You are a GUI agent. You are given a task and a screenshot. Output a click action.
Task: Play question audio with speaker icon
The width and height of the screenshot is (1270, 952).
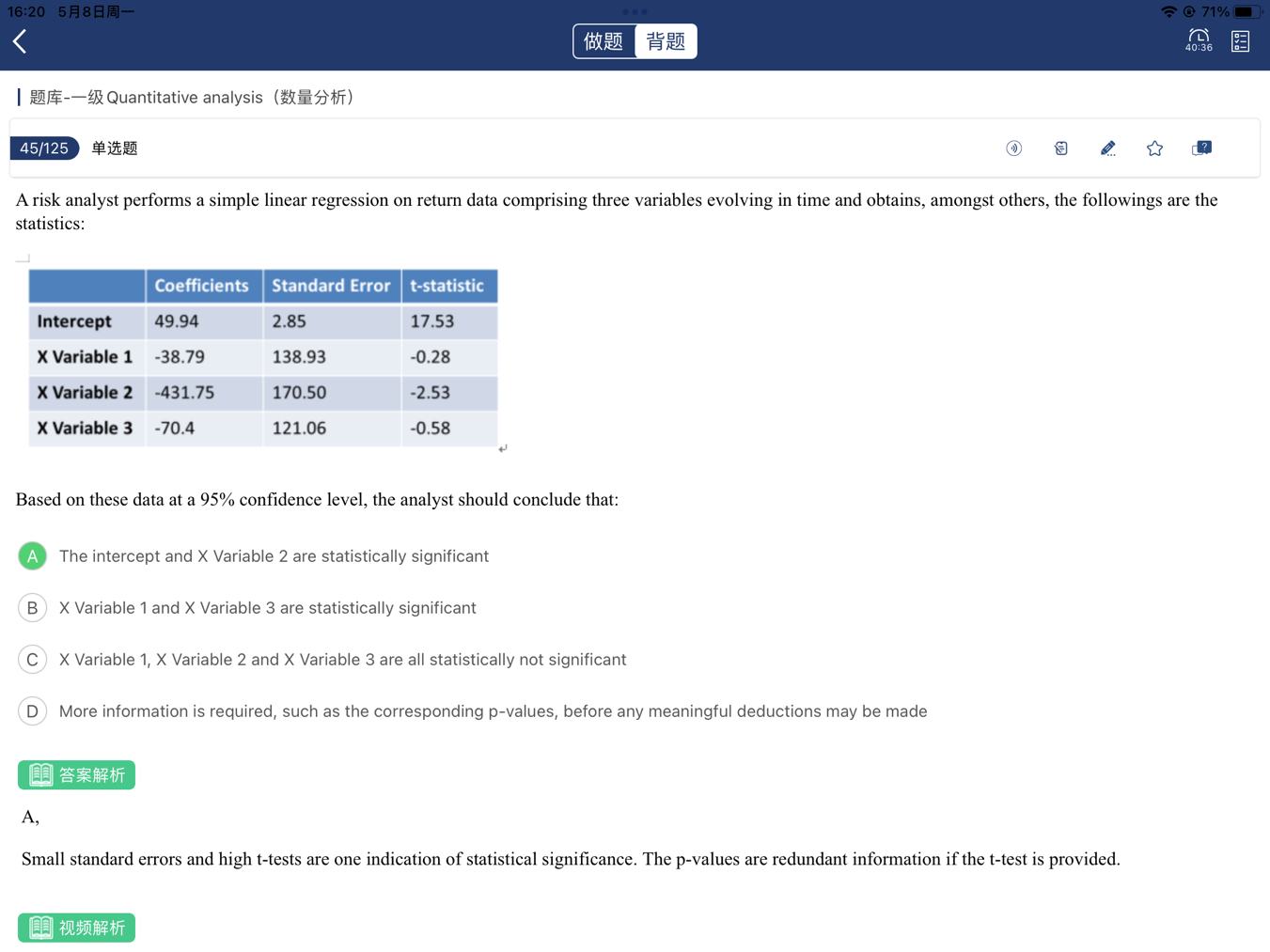point(1013,148)
